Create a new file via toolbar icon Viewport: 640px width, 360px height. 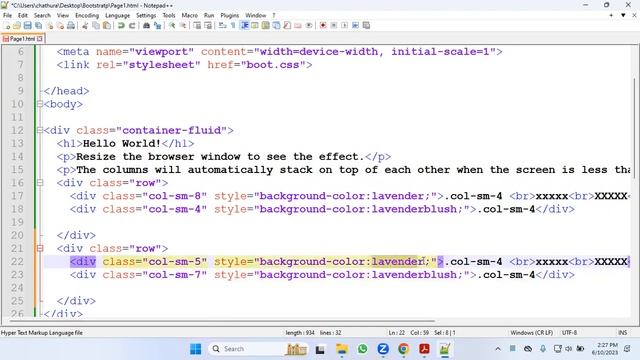pyautogui.click(x=7, y=25)
